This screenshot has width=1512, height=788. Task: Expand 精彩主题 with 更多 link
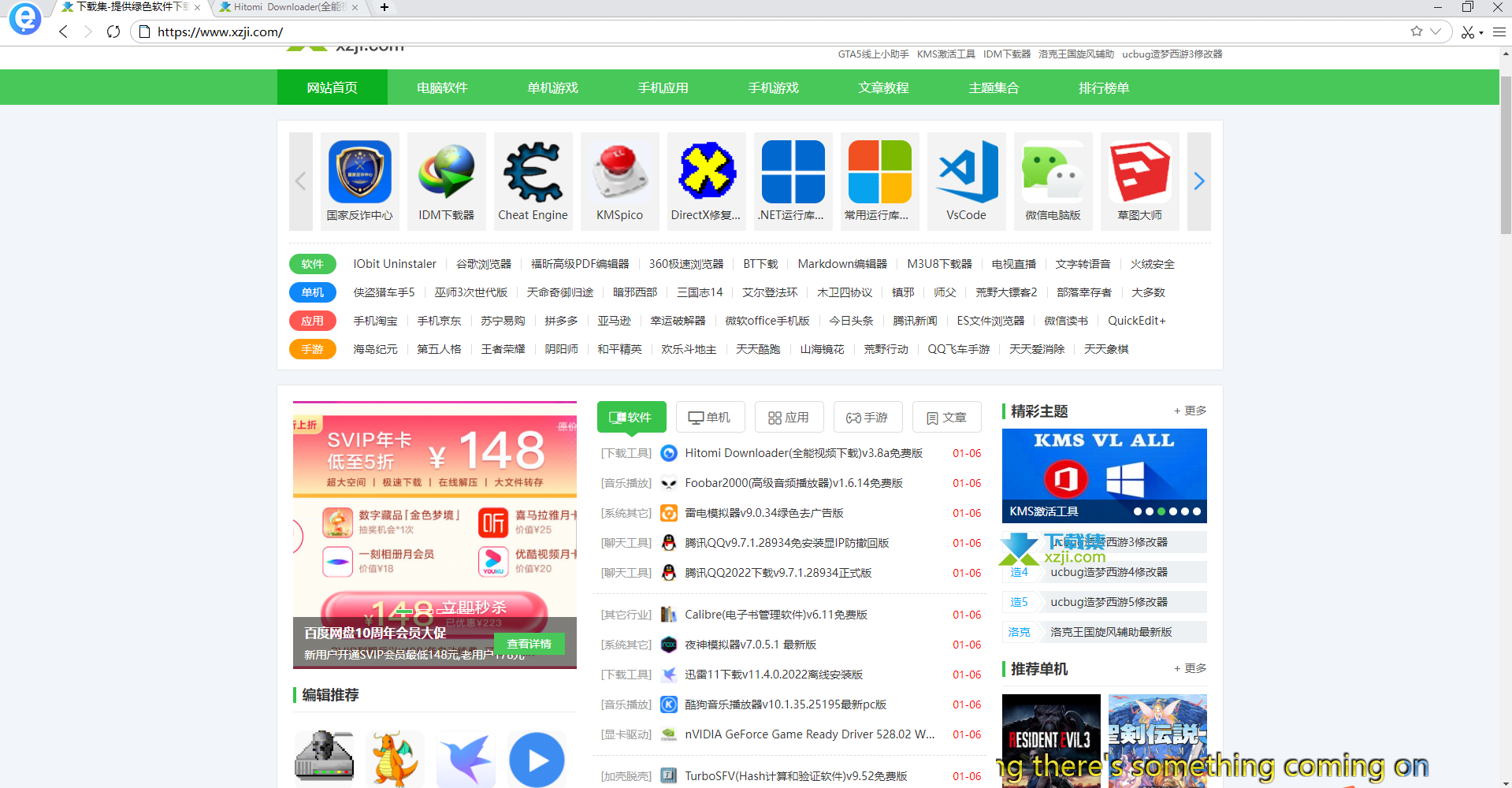pos(1190,411)
